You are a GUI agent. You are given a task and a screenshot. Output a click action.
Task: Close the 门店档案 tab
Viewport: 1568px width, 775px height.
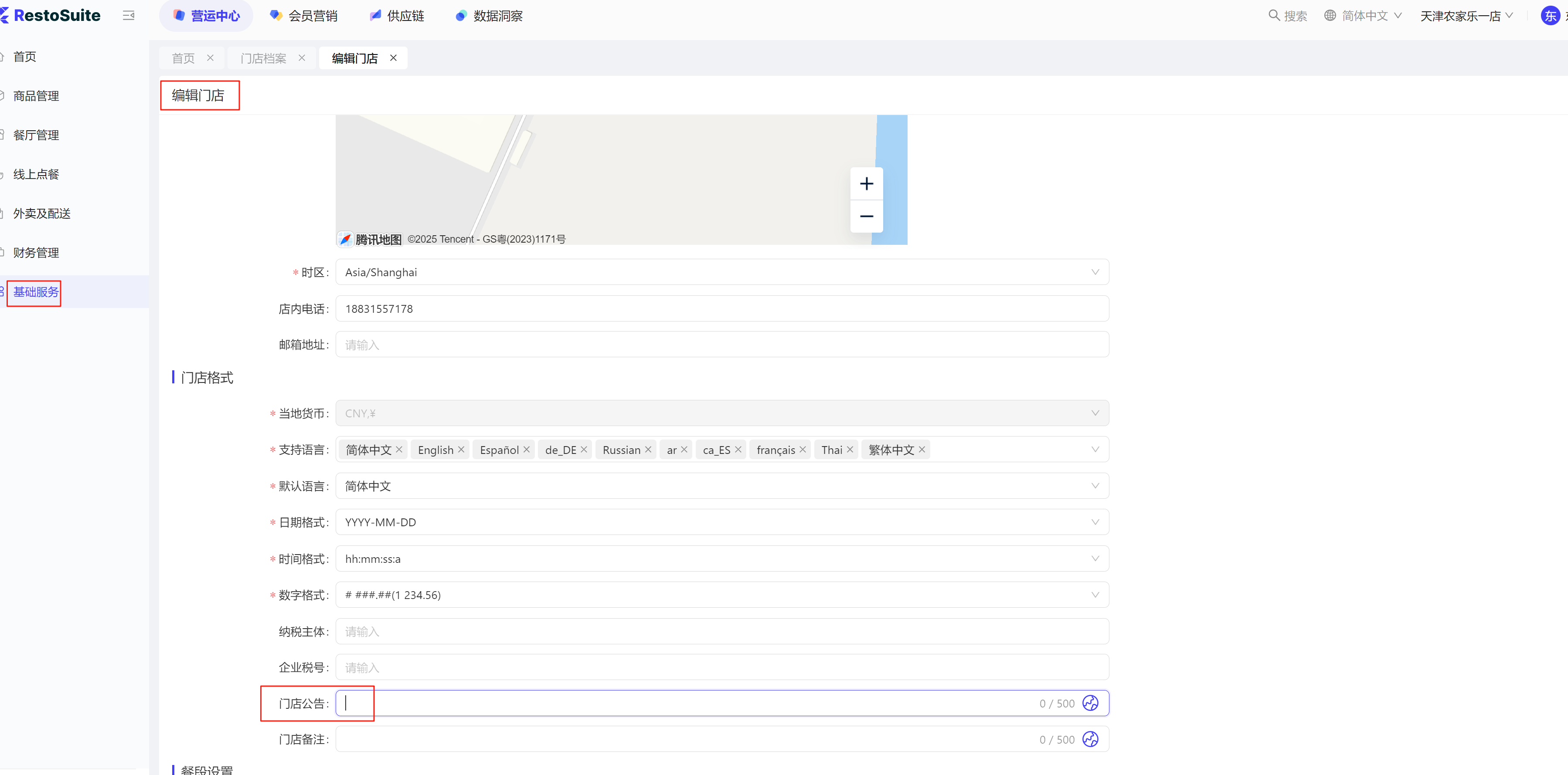pyautogui.click(x=301, y=58)
